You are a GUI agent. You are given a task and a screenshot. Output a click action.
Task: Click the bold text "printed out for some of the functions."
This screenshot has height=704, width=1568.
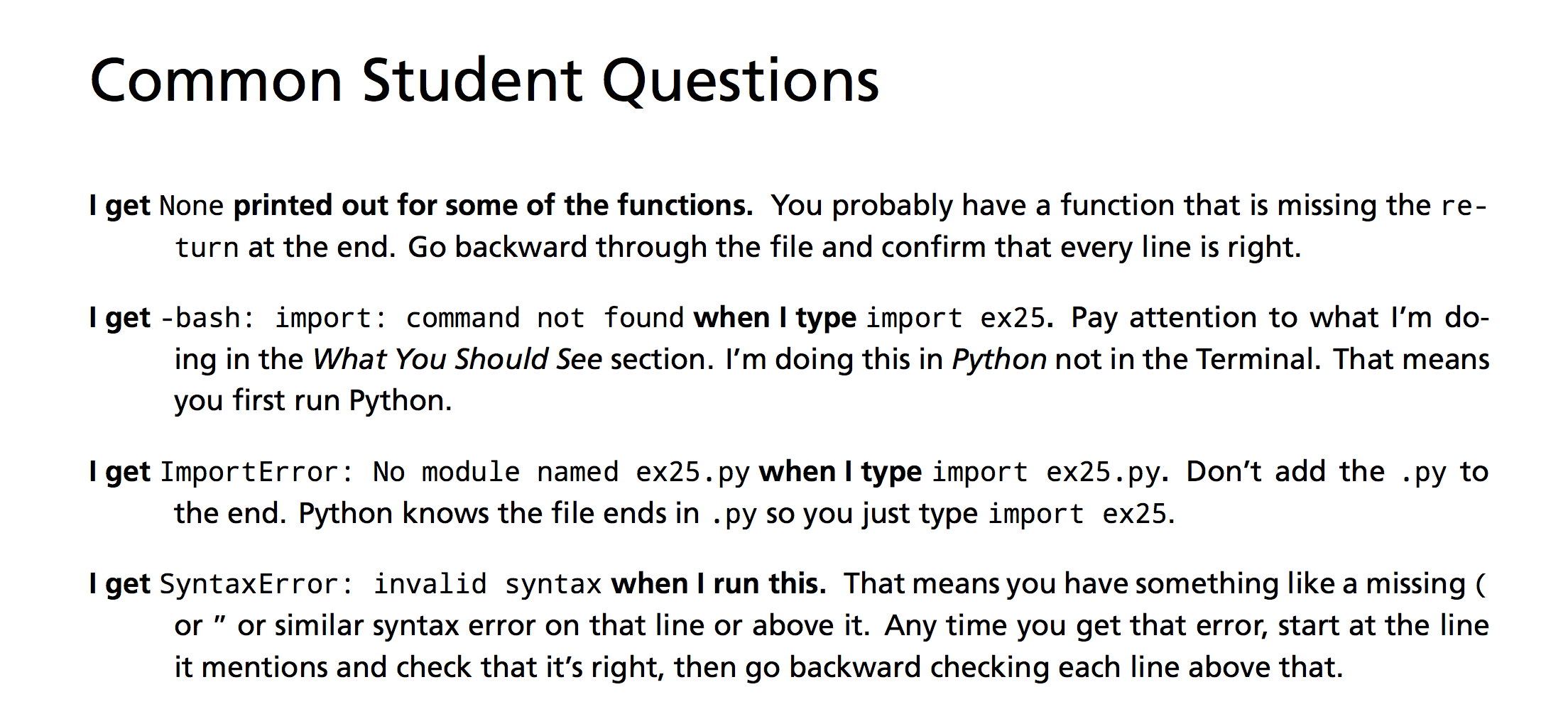pos(493,206)
